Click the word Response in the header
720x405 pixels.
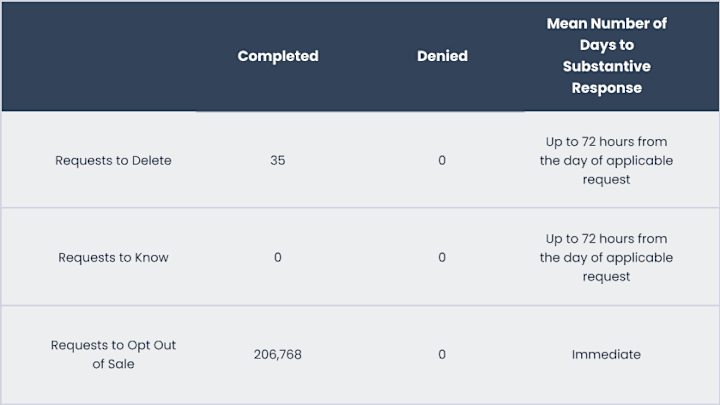607,88
